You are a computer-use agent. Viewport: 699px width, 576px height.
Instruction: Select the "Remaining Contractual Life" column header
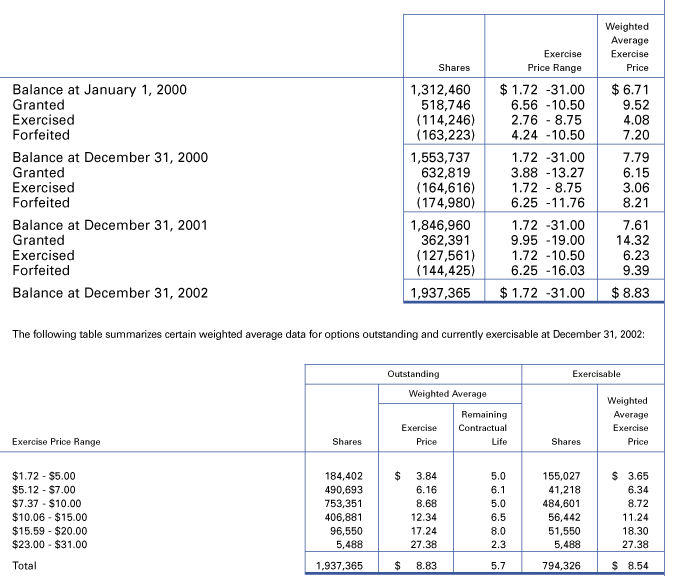pyautogui.click(x=484, y=427)
